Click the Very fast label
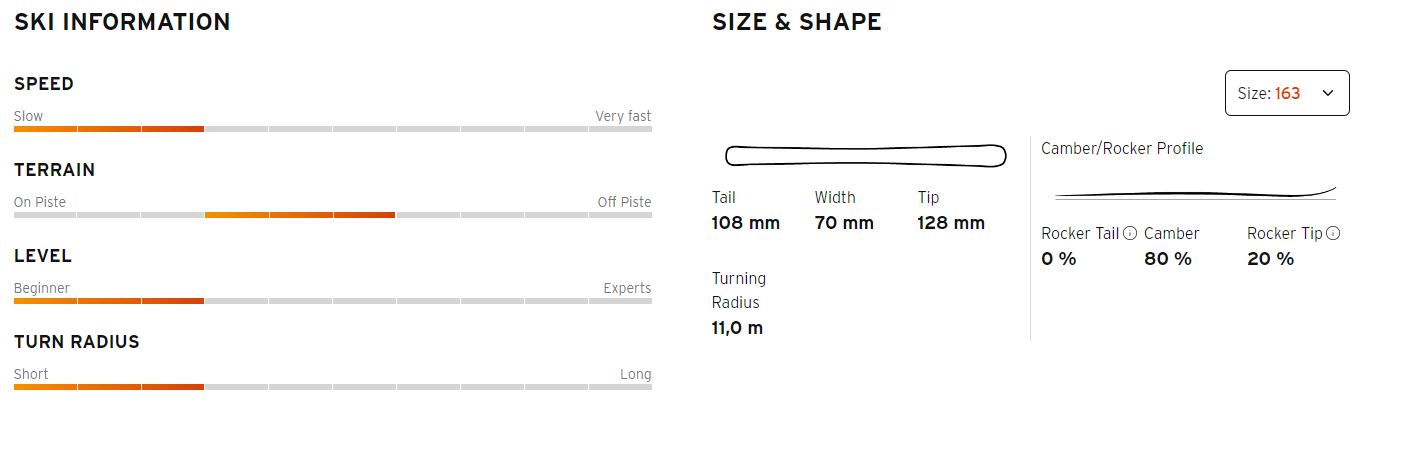1403x467 pixels. [x=623, y=116]
